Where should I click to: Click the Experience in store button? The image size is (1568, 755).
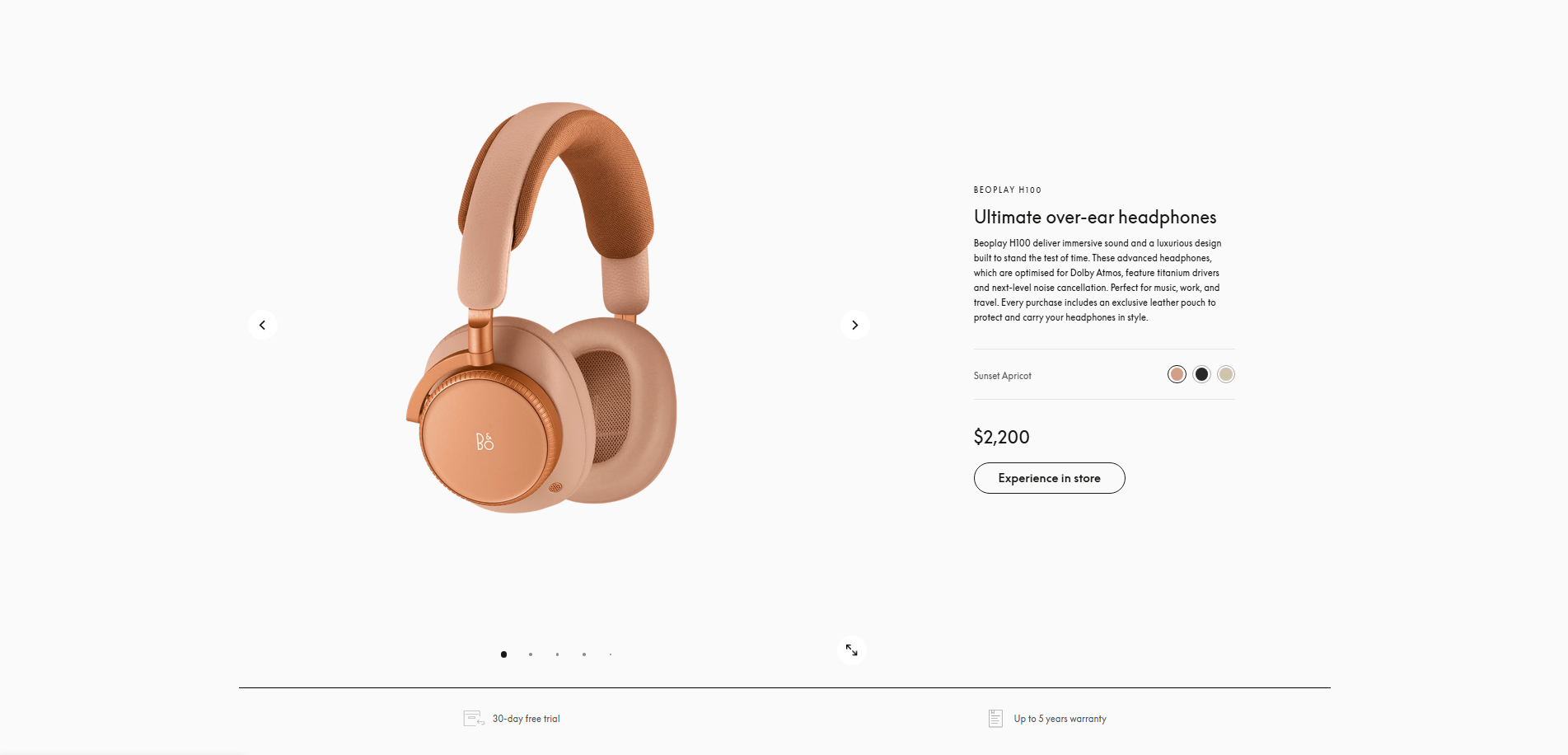[1049, 478]
